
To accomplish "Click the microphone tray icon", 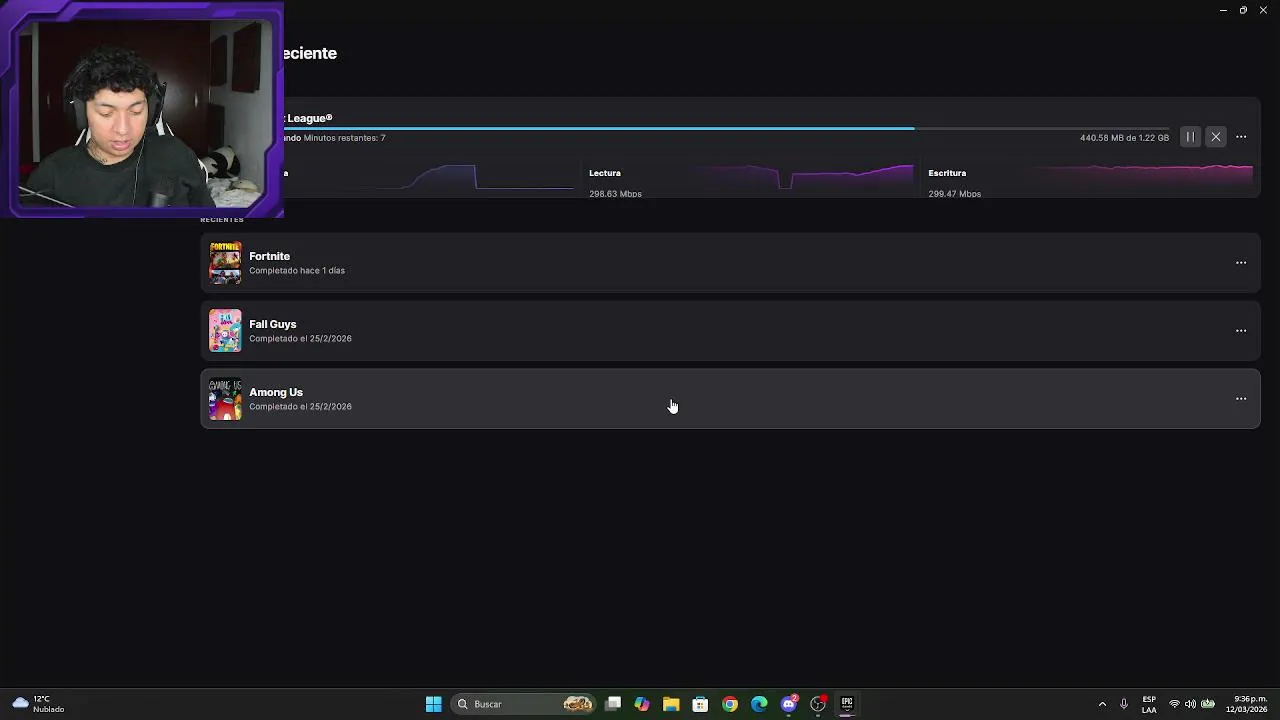I will (1124, 704).
